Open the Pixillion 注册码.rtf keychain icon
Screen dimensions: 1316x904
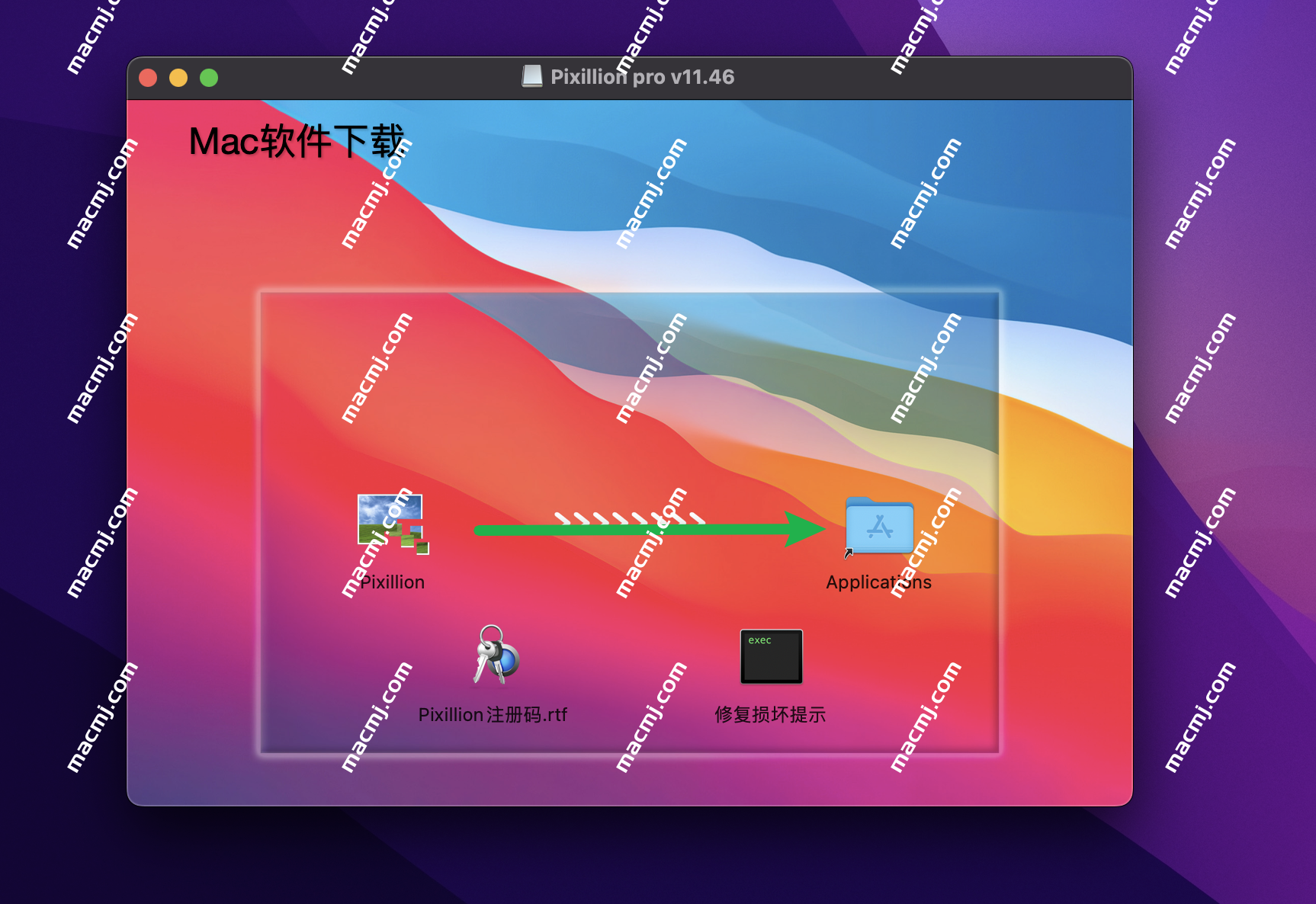[x=496, y=655]
